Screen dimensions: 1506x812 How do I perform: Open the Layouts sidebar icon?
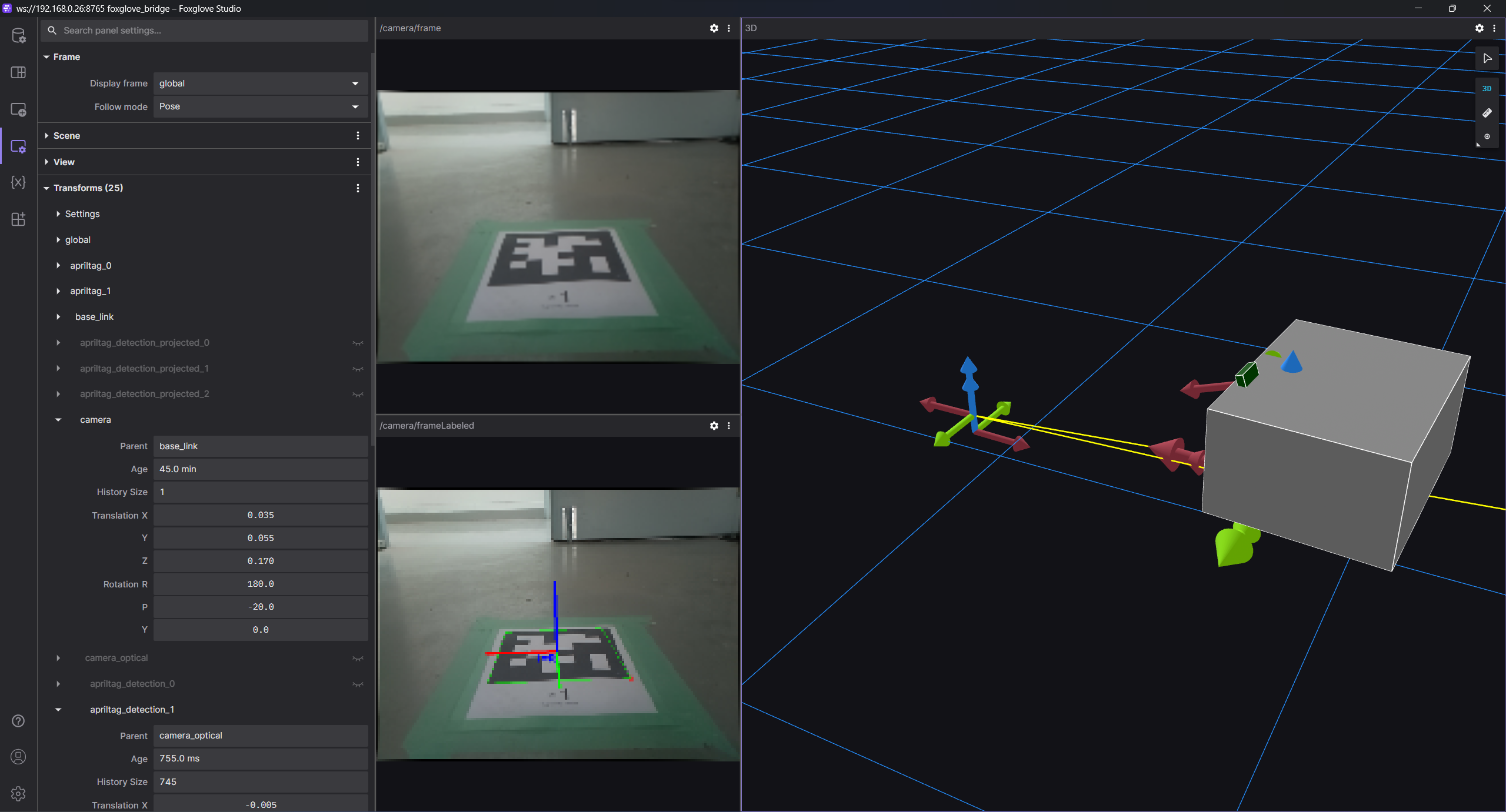click(18, 72)
